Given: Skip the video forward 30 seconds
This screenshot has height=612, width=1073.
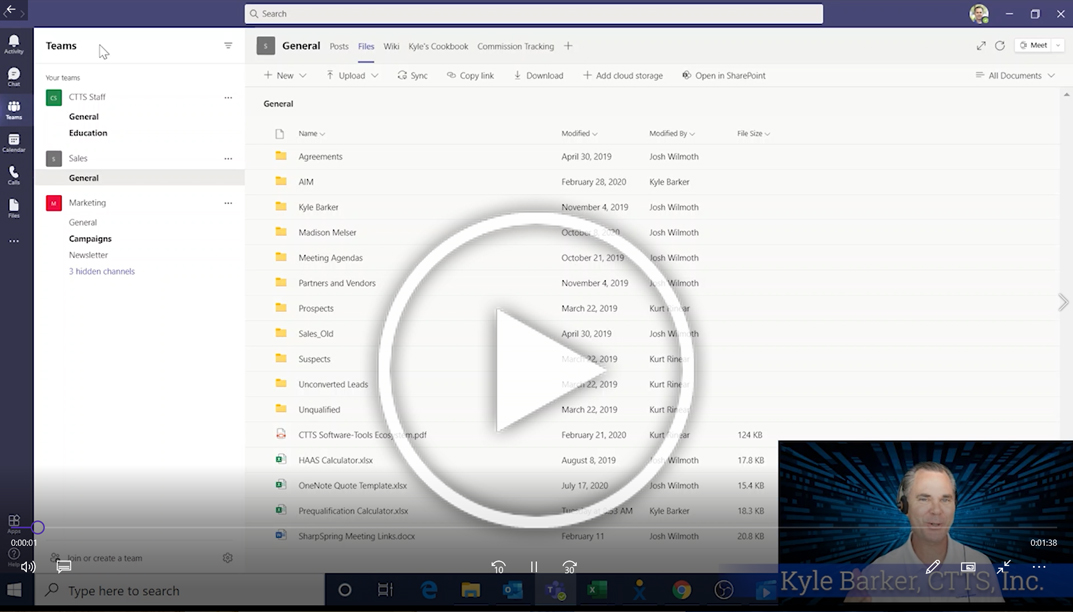Looking at the screenshot, I should (x=569, y=567).
